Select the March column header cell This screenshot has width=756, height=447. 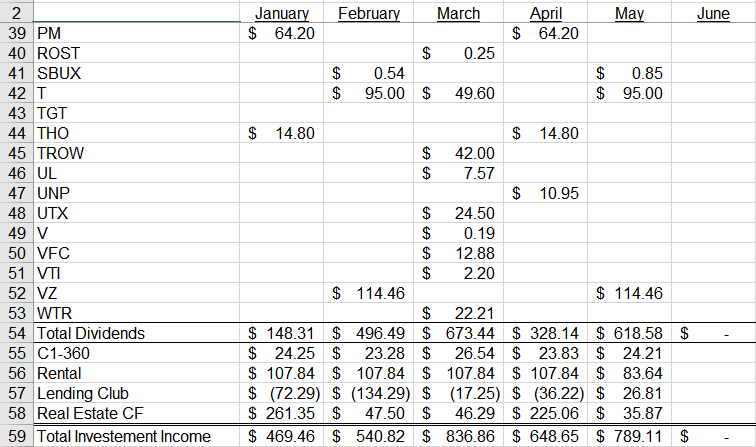coord(458,13)
